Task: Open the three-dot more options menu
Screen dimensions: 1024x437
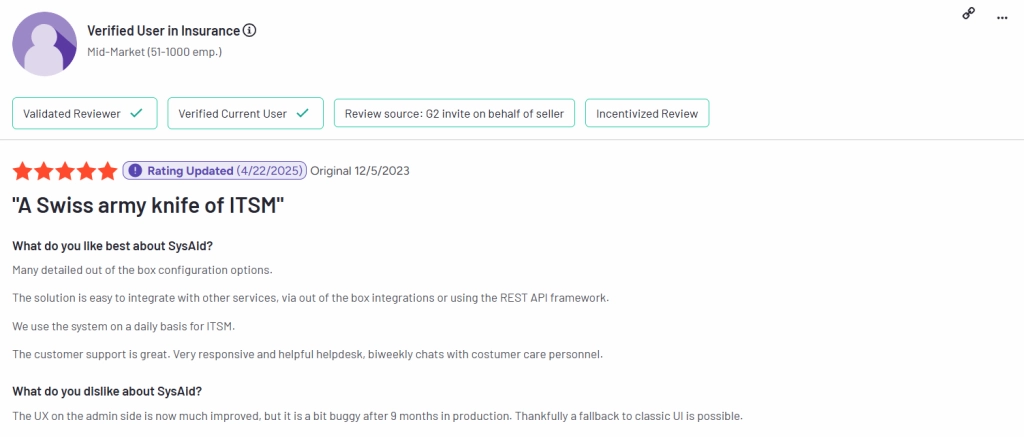Action: coord(1002,18)
